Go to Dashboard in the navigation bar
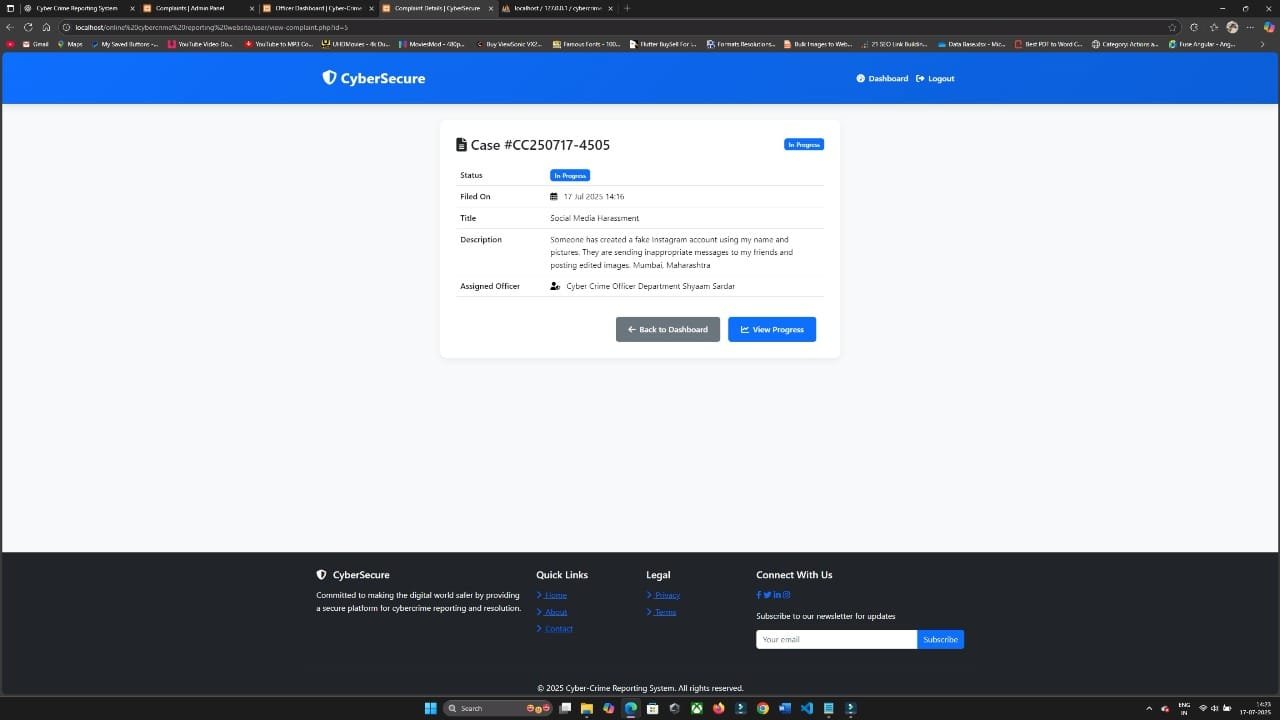 tap(882, 78)
